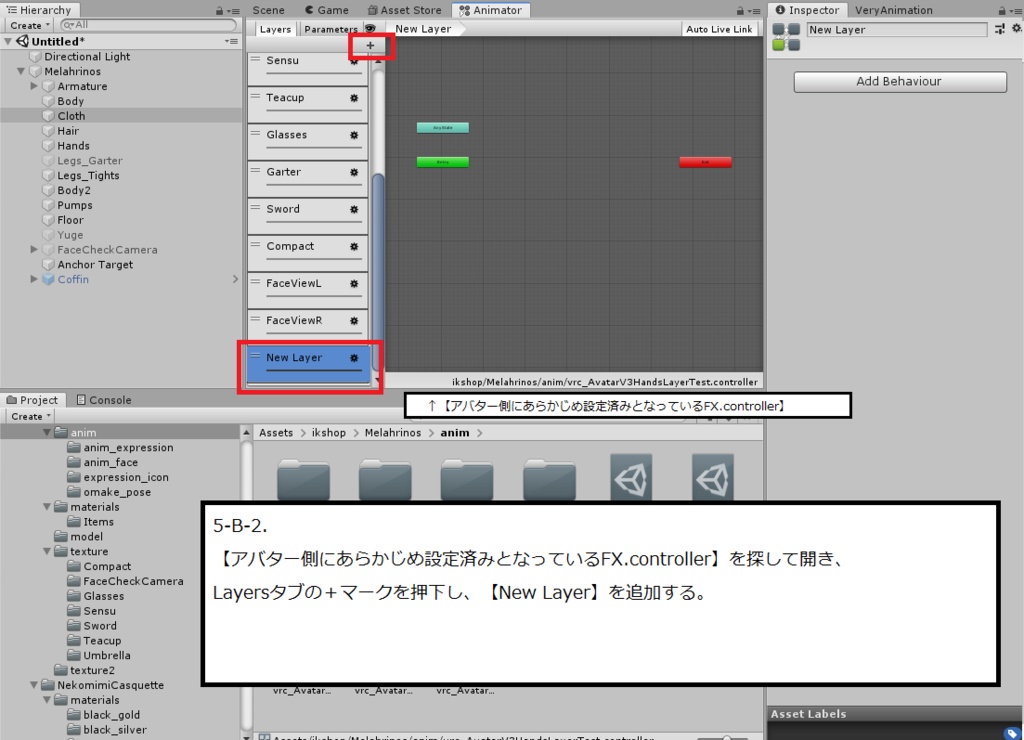Viewport: 1024px width, 740px height.
Task: Click Assets in the Project breadcrumb path
Action: [274, 432]
